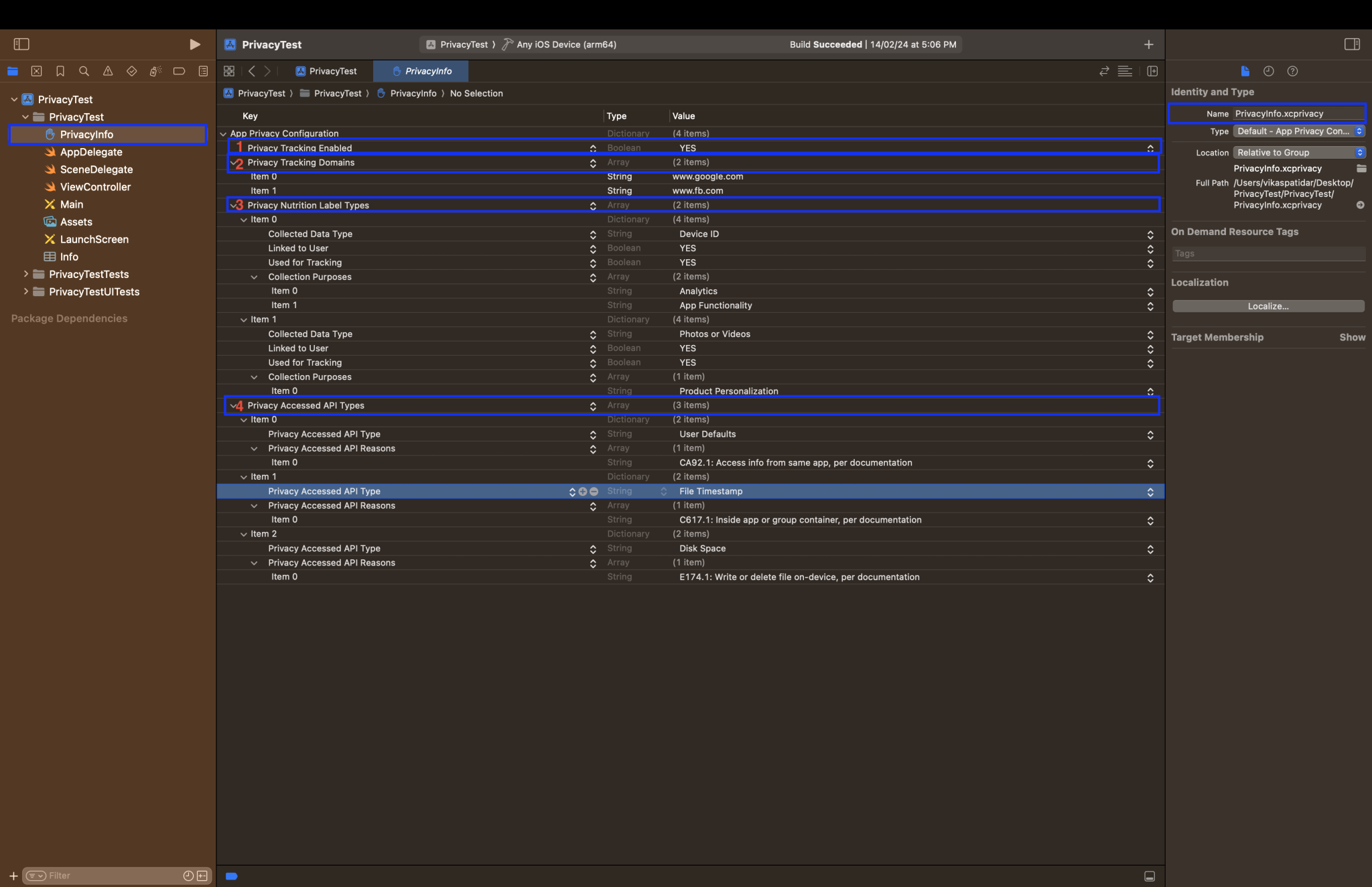The height and width of the screenshot is (887, 1372).
Task: Open the Quick Help inspector icon
Action: pos(1292,71)
